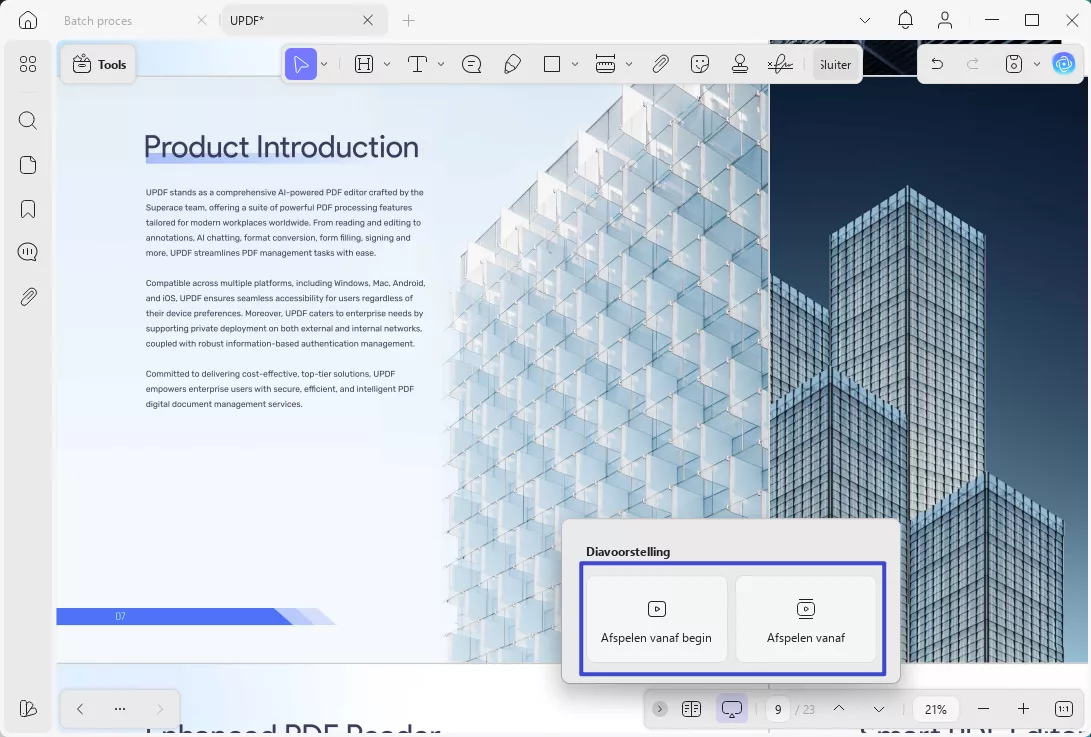1091x737 pixels.
Task: Click Afspelen vanaf begin
Action: tap(656, 619)
